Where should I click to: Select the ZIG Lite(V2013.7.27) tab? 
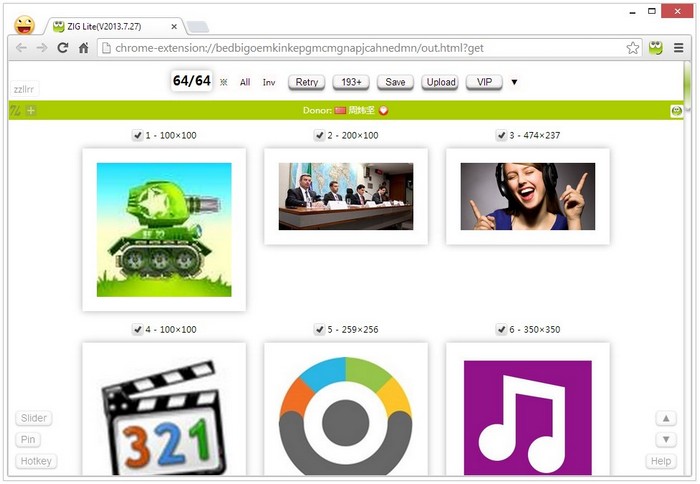112,27
